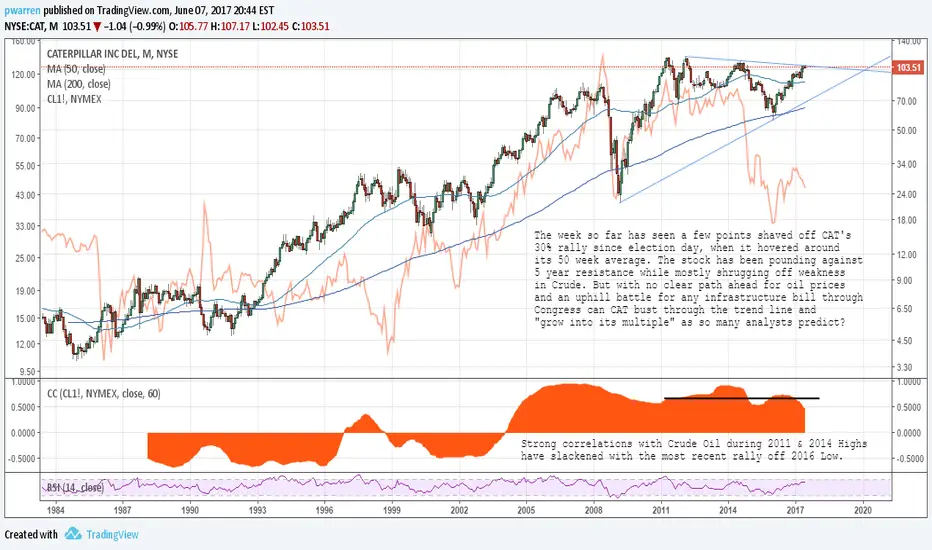Image resolution: width=932 pixels, height=550 pixels.
Task: Click the 9.50 left price axis label
Action: [27, 372]
